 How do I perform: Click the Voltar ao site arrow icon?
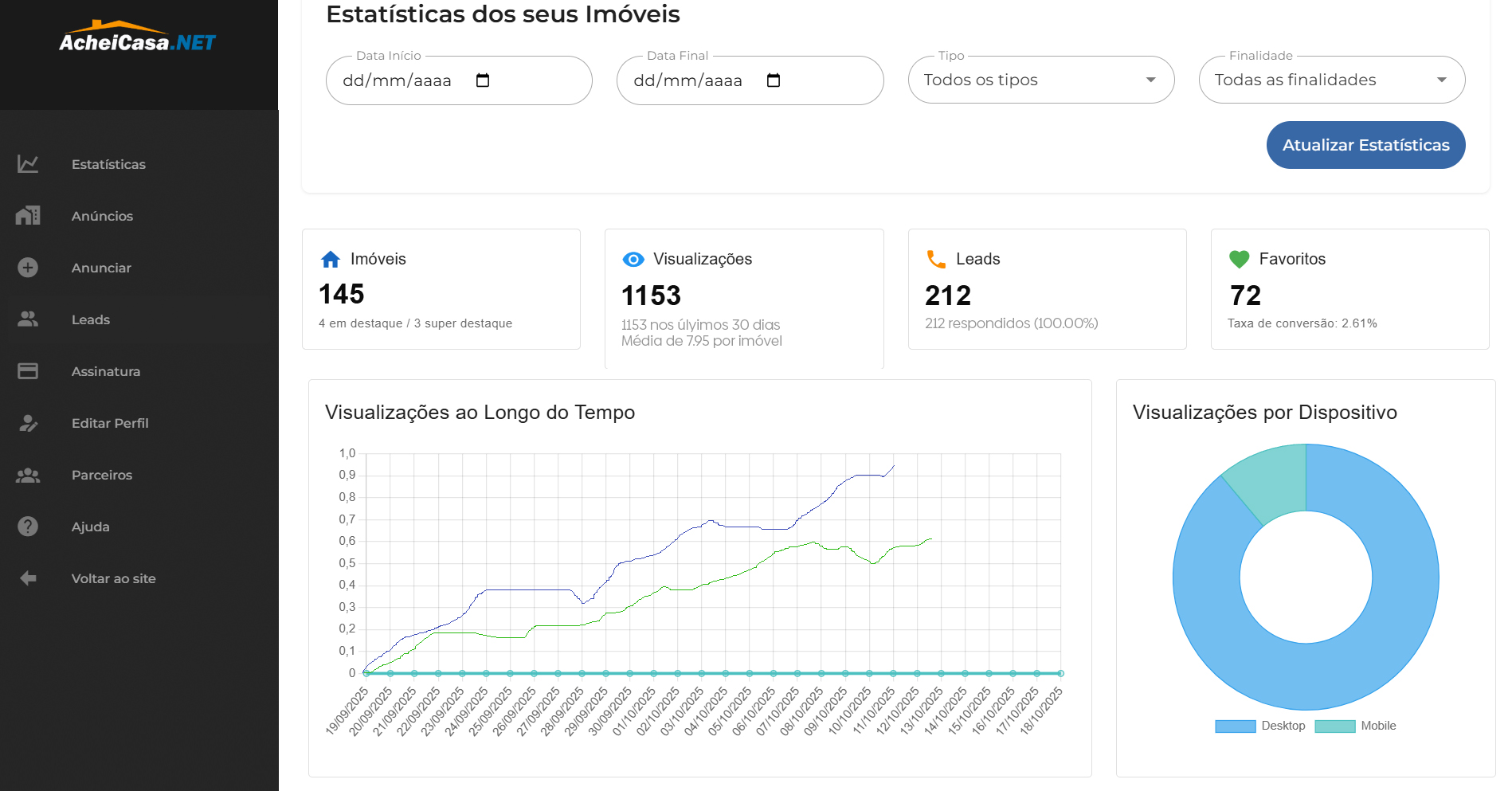(x=28, y=578)
